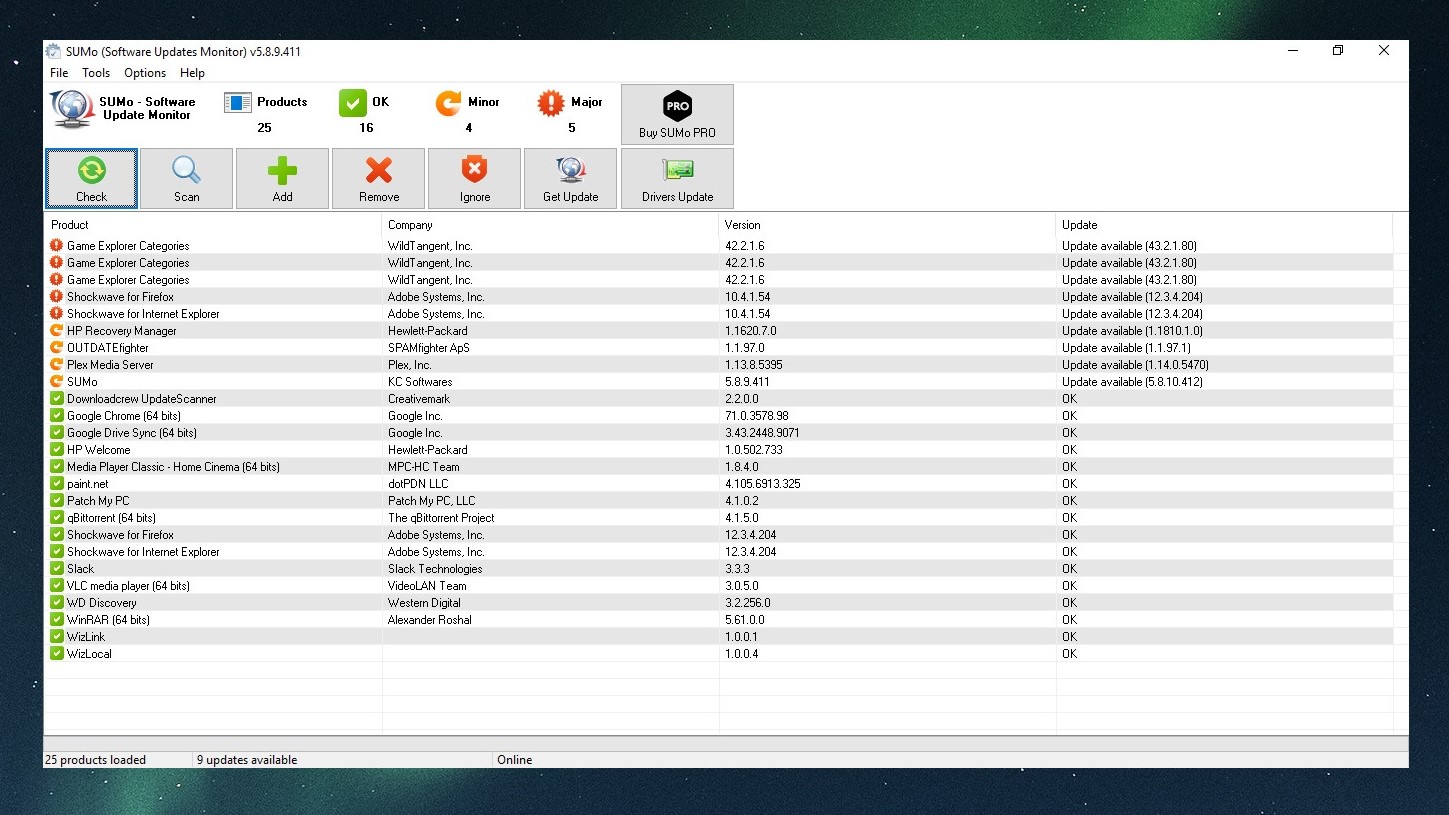The height and width of the screenshot is (815, 1449).
Task: Click the OK check icon beside Media Player Classic
Action: 57,467
